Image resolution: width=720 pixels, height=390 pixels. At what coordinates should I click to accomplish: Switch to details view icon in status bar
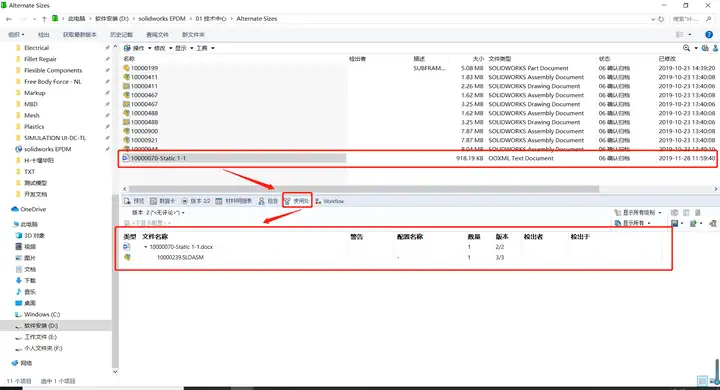click(702, 381)
